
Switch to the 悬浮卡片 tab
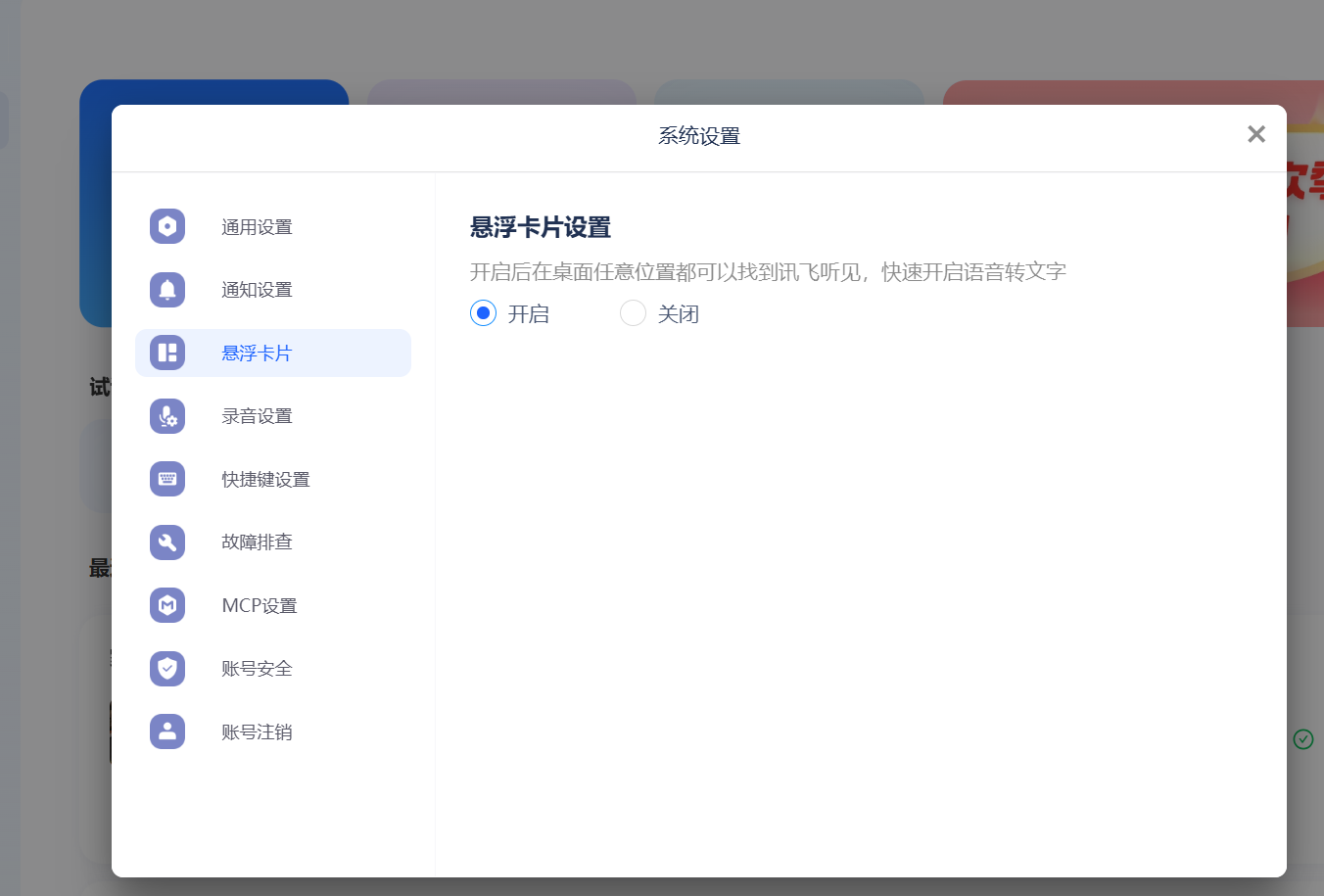point(258,353)
